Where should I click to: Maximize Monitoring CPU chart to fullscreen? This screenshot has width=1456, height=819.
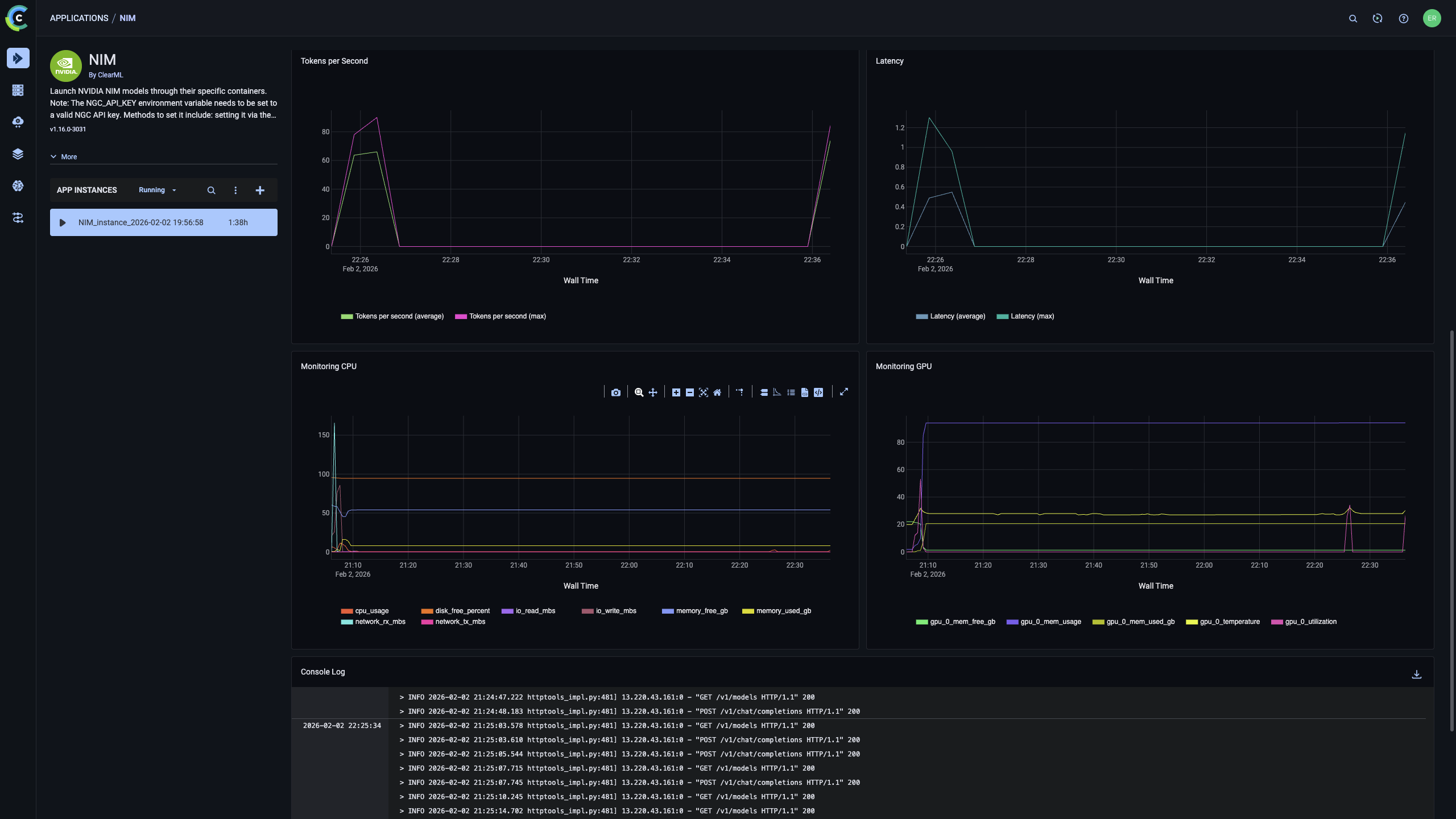(x=844, y=391)
